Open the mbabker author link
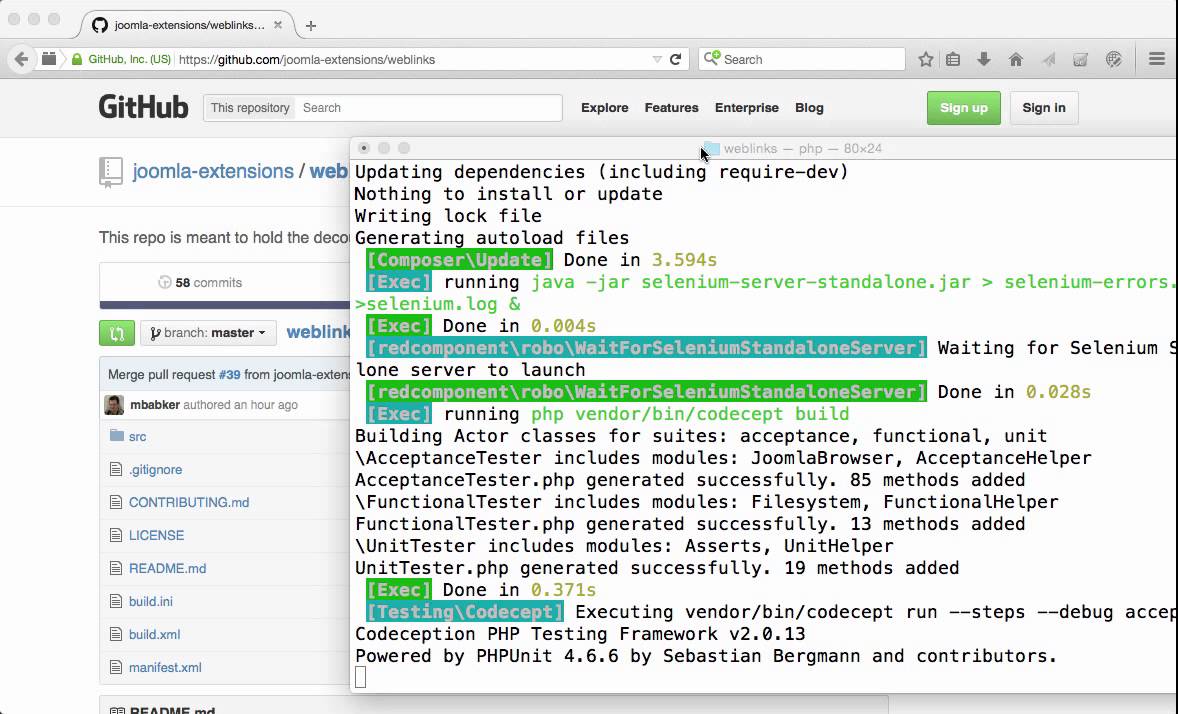Viewport: 1178px width, 714px height. 155,404
